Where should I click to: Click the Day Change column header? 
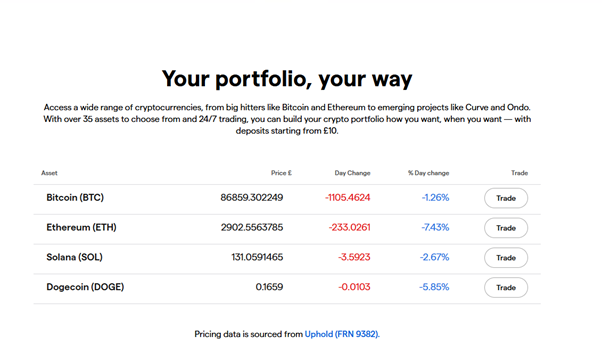point(352,173)
